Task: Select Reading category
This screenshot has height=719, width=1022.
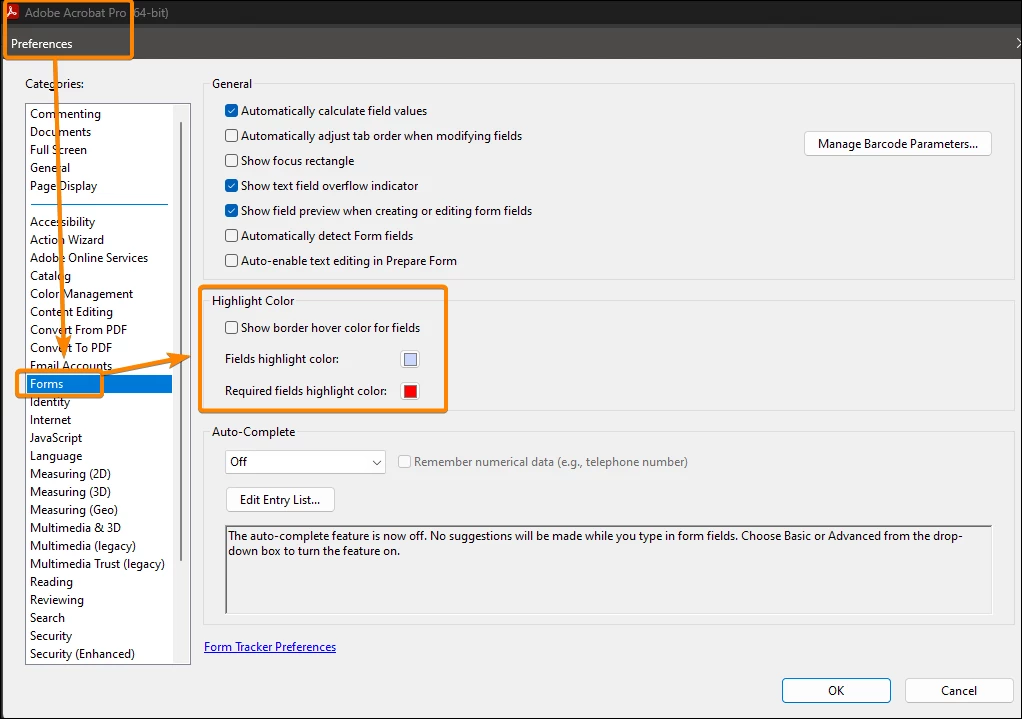Action: click(51, 582)
